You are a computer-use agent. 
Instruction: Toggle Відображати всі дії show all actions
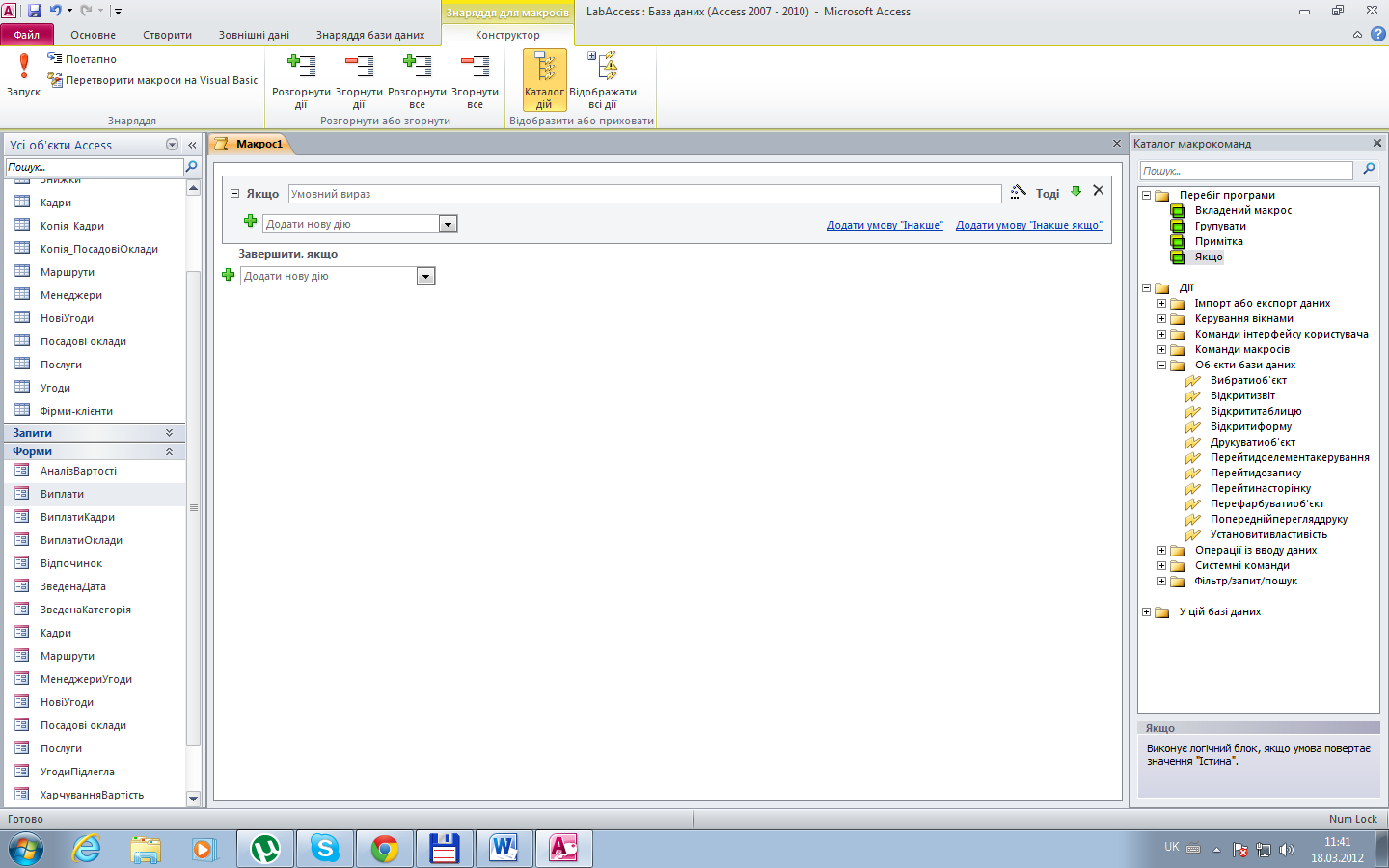(603, 80)
